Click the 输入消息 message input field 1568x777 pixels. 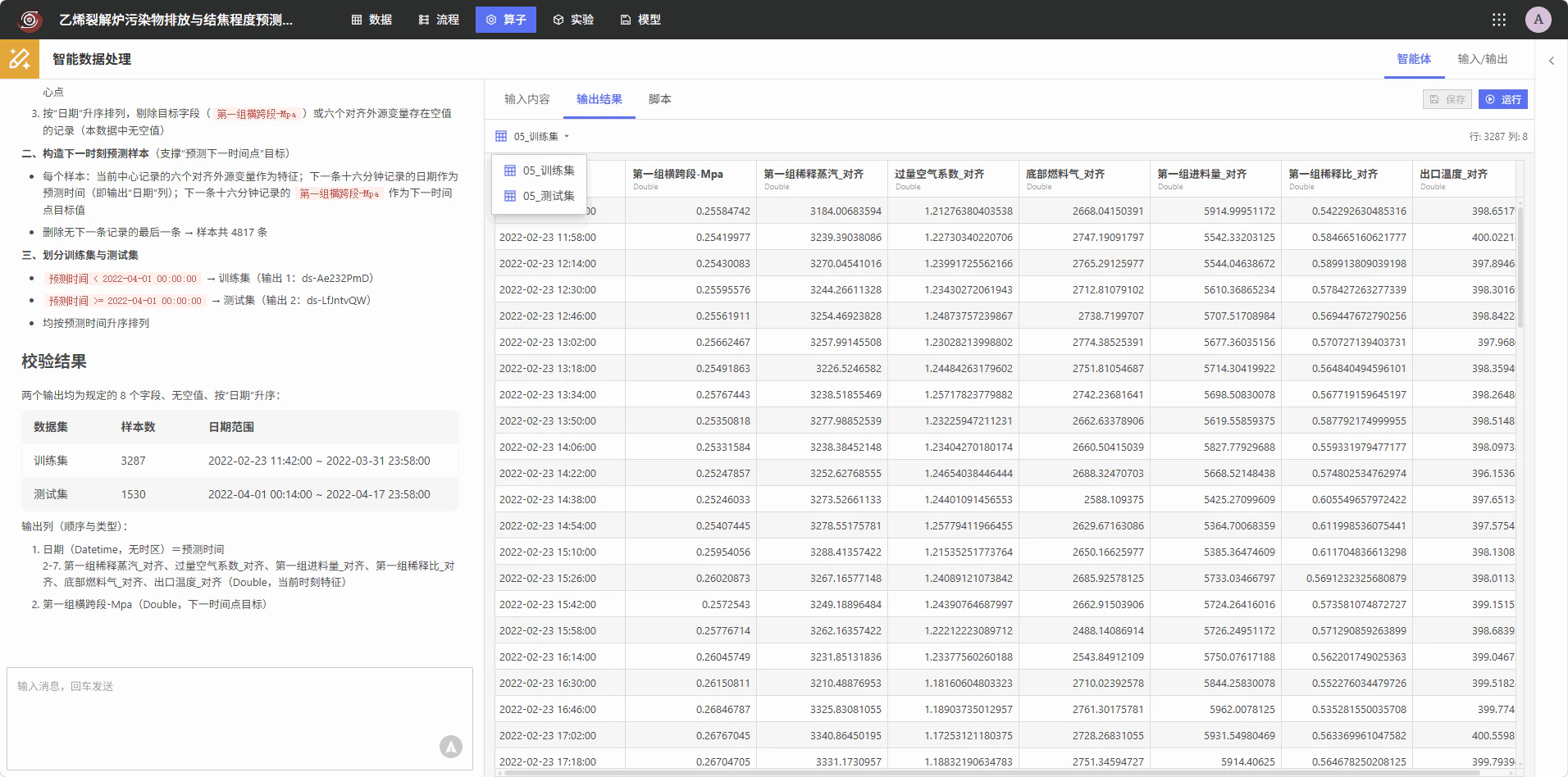(239, 718)
